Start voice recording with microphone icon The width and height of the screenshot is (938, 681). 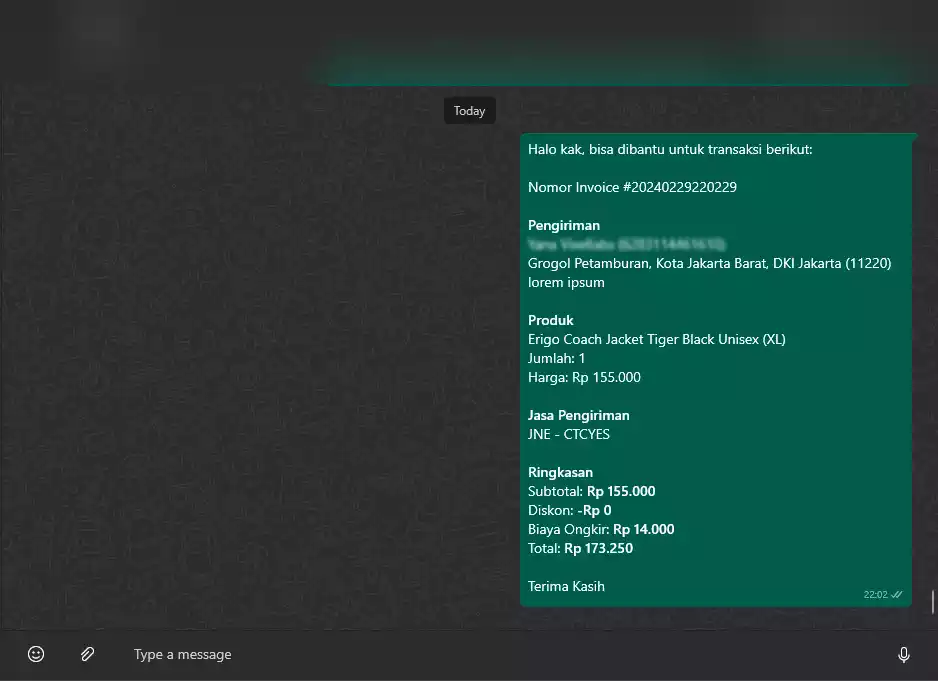point(903,654)
